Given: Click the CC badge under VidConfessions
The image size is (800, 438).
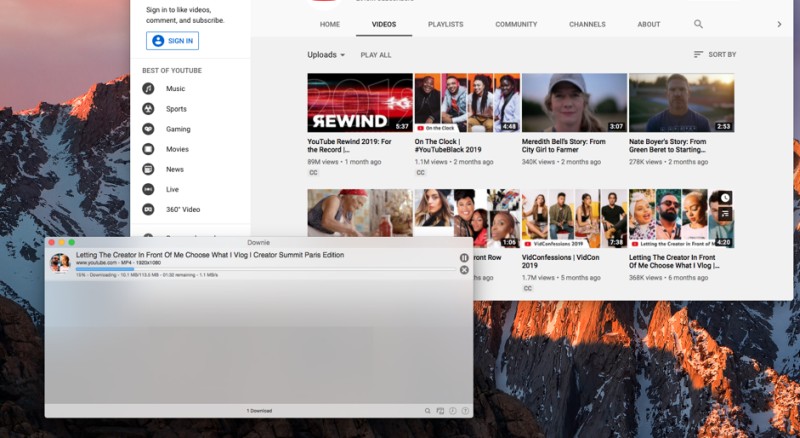Looking at the screenshot, I should [x=528, y=288].
